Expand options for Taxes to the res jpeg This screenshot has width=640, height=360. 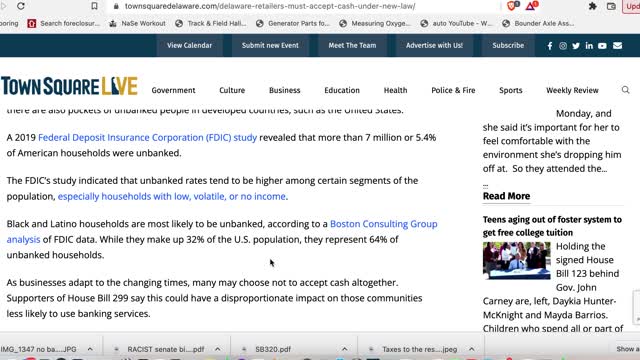coord(471,349)
